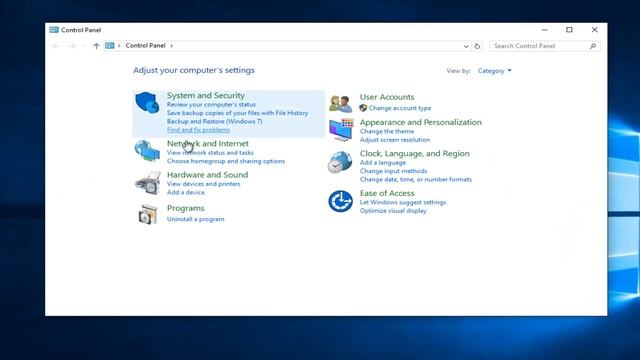This screenshot has width=640, height=360.
Task: Open Hardware and Sound category
Action: pyautogui.click(x=207, y=175)
